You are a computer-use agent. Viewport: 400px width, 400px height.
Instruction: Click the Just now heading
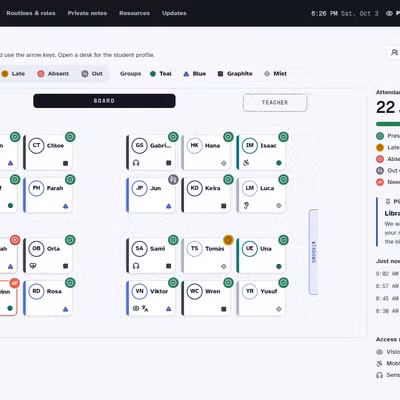tap(388, 261)
